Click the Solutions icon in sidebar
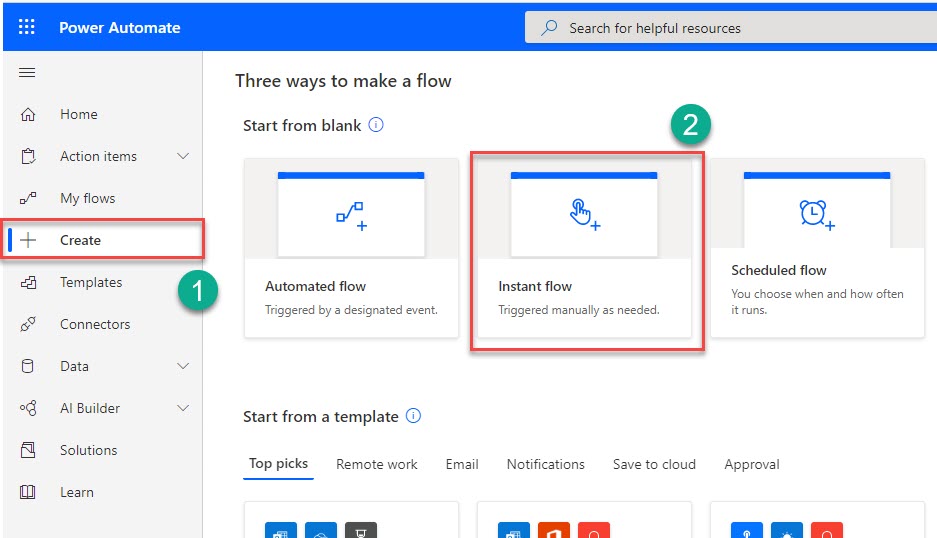This screenshot has height=538, width=937. point(28,450)
